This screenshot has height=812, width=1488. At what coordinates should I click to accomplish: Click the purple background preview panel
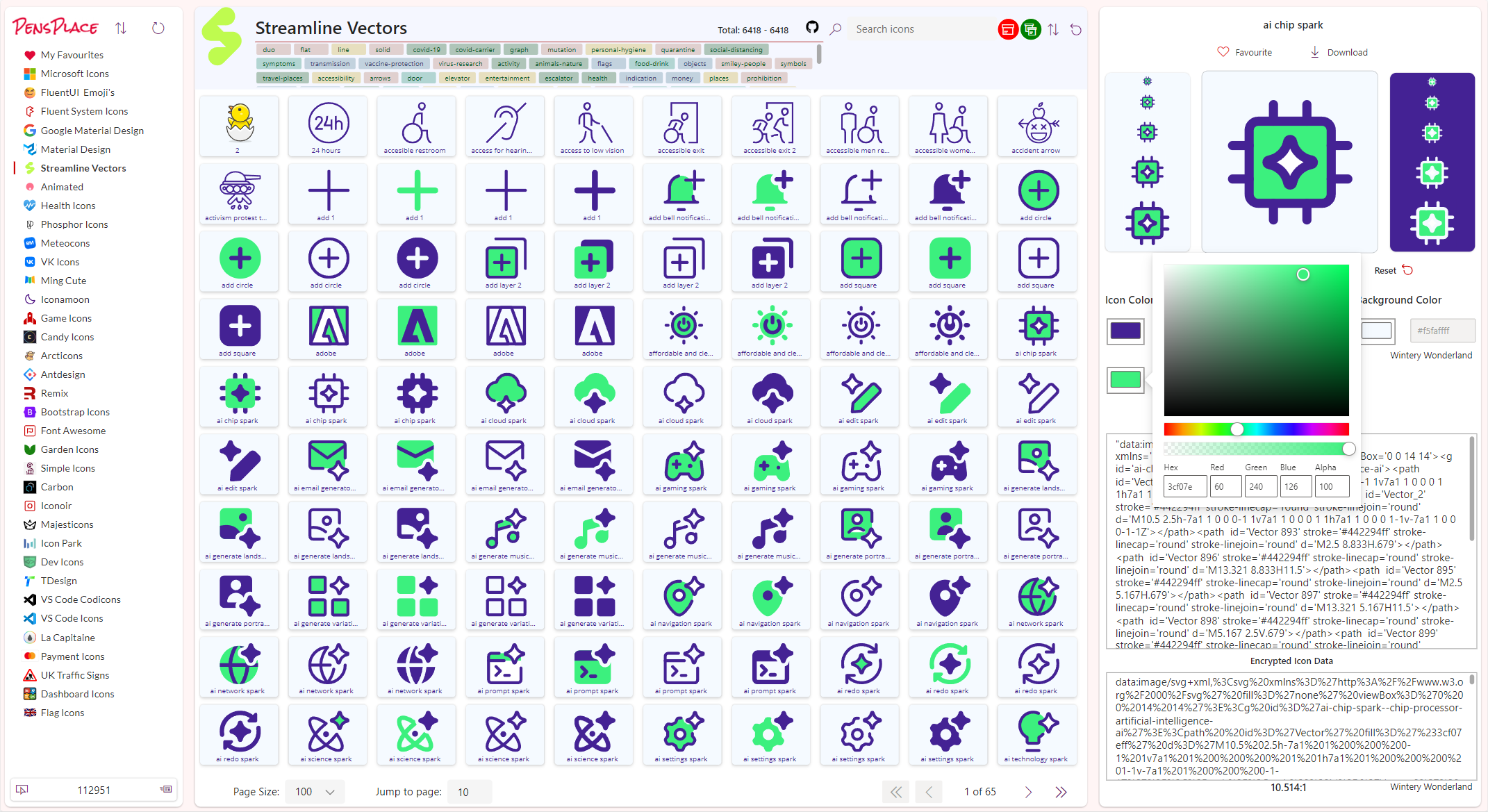1432,162
